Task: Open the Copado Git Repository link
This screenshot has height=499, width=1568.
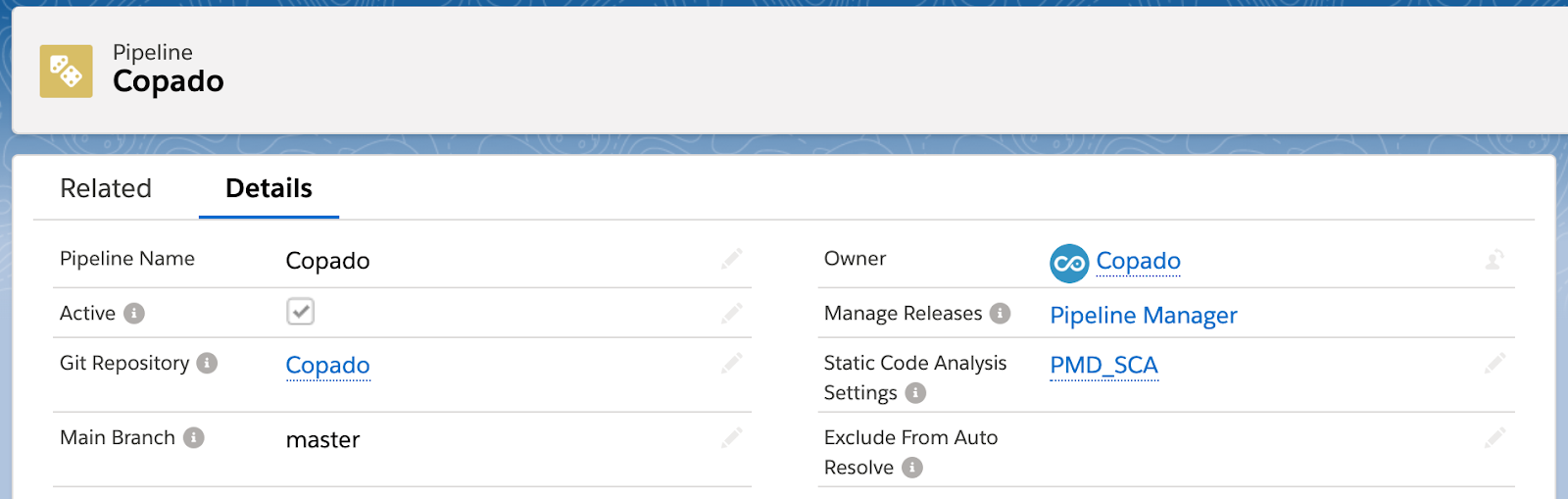Action: [327, 365]
